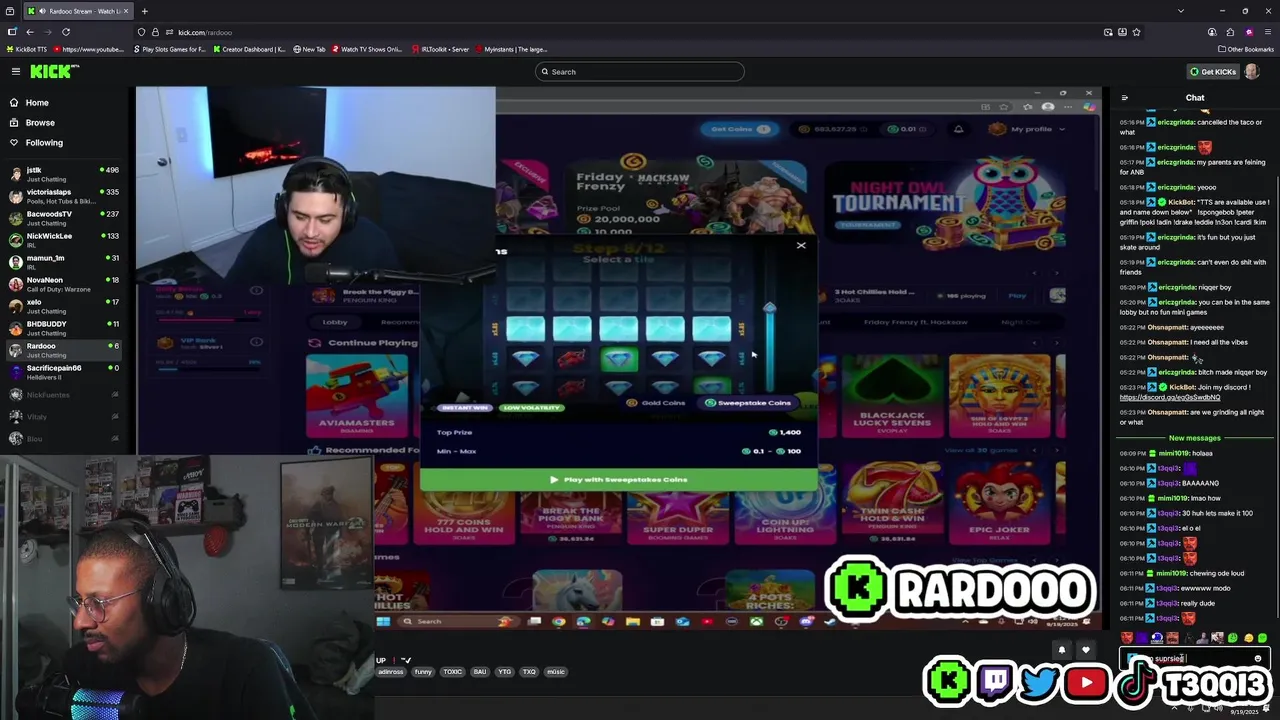Open jstlk channel in the sidebar

pos(66,174)
